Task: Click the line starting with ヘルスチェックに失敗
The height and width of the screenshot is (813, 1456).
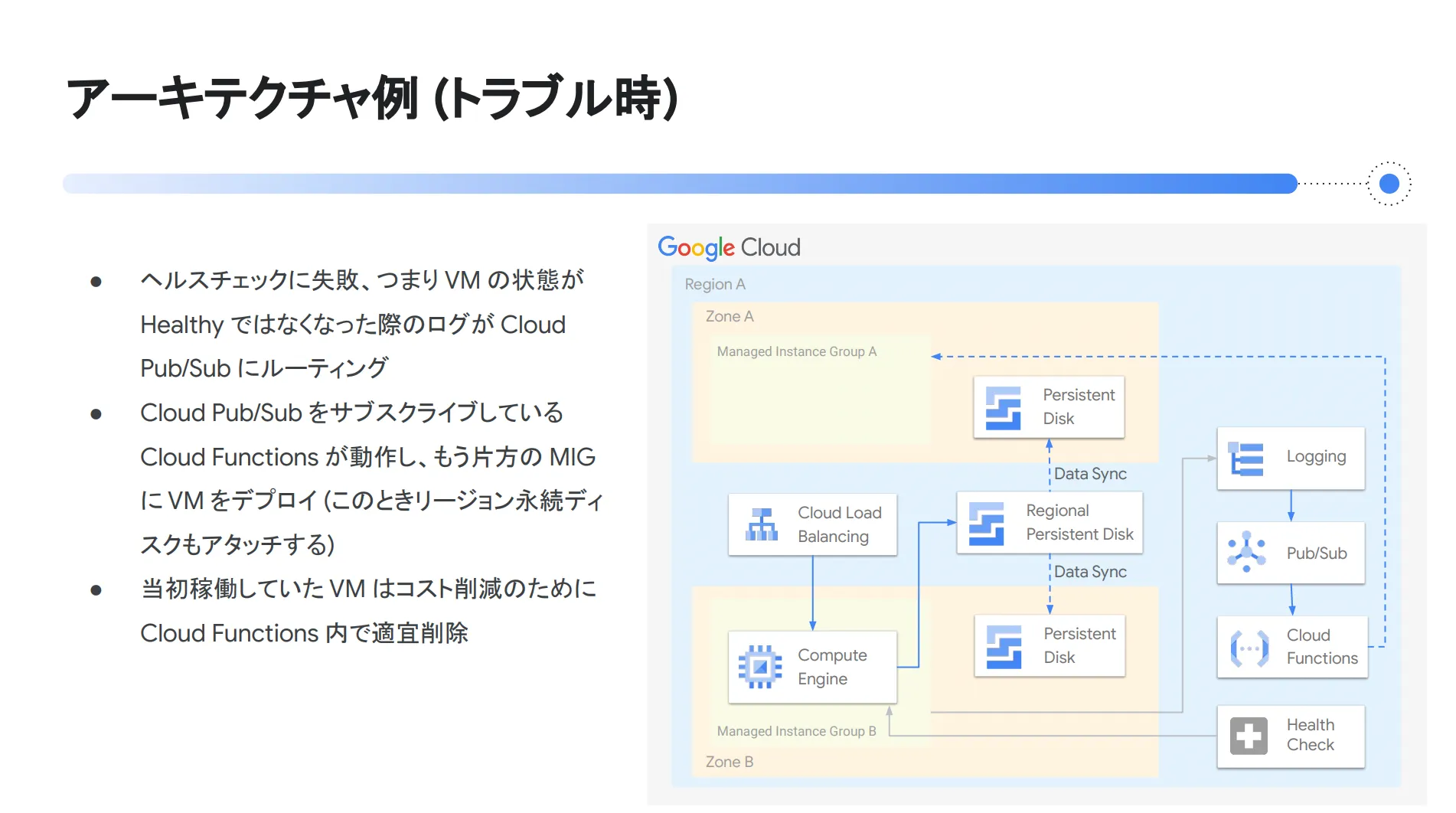Action: point(362,280)
